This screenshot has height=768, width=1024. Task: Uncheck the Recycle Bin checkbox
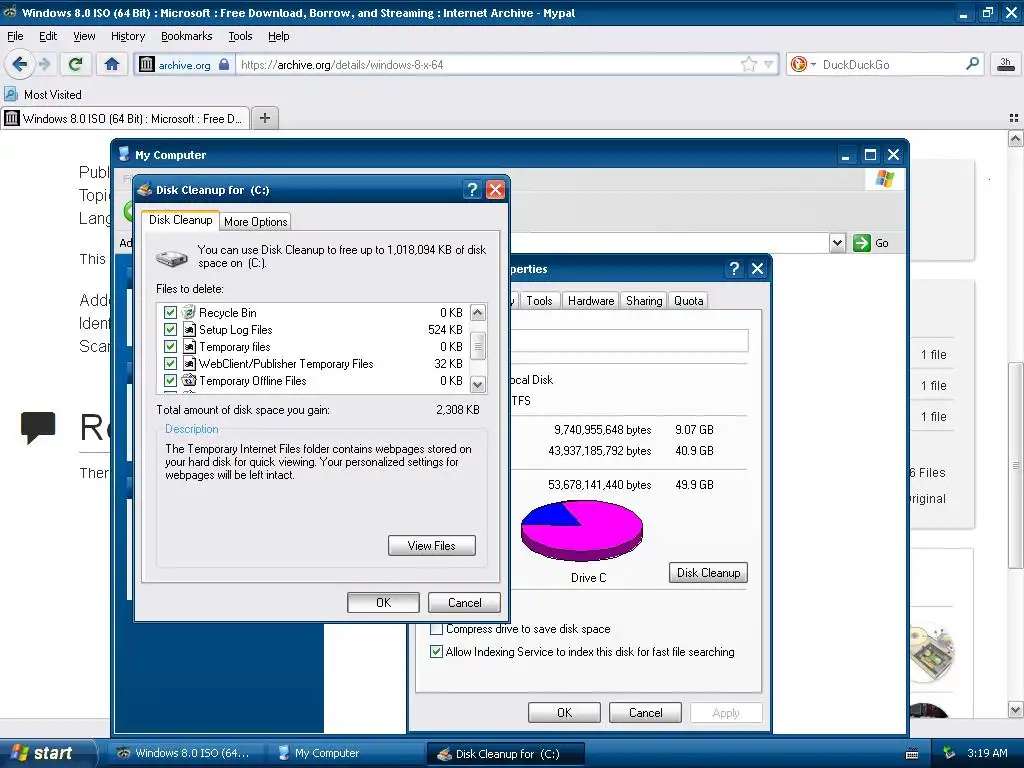point(170,312)
